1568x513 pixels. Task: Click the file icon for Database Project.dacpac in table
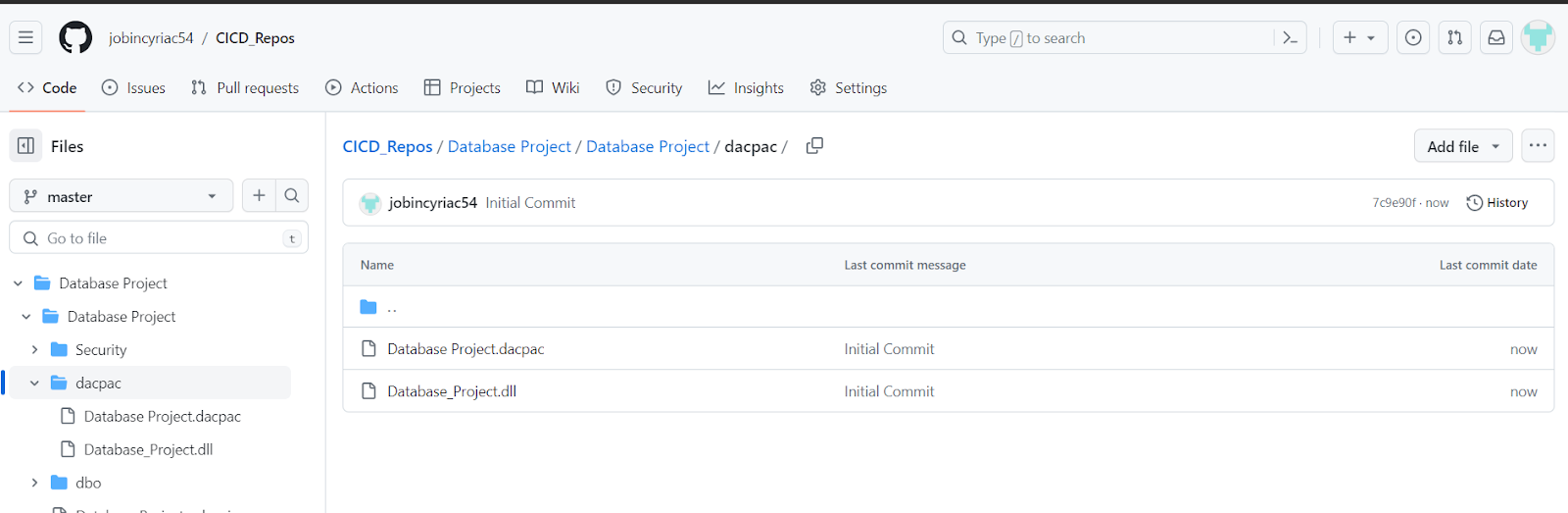point(368,348)
